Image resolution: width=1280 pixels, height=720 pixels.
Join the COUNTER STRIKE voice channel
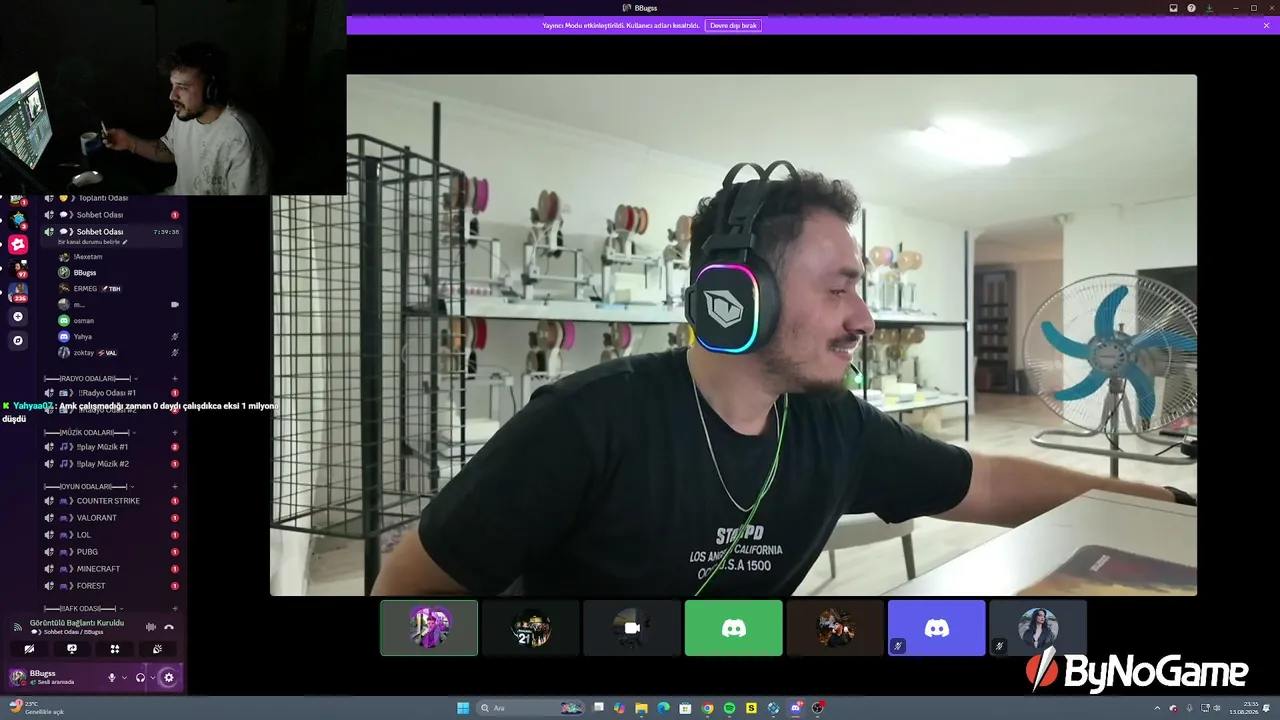[112, 501]
